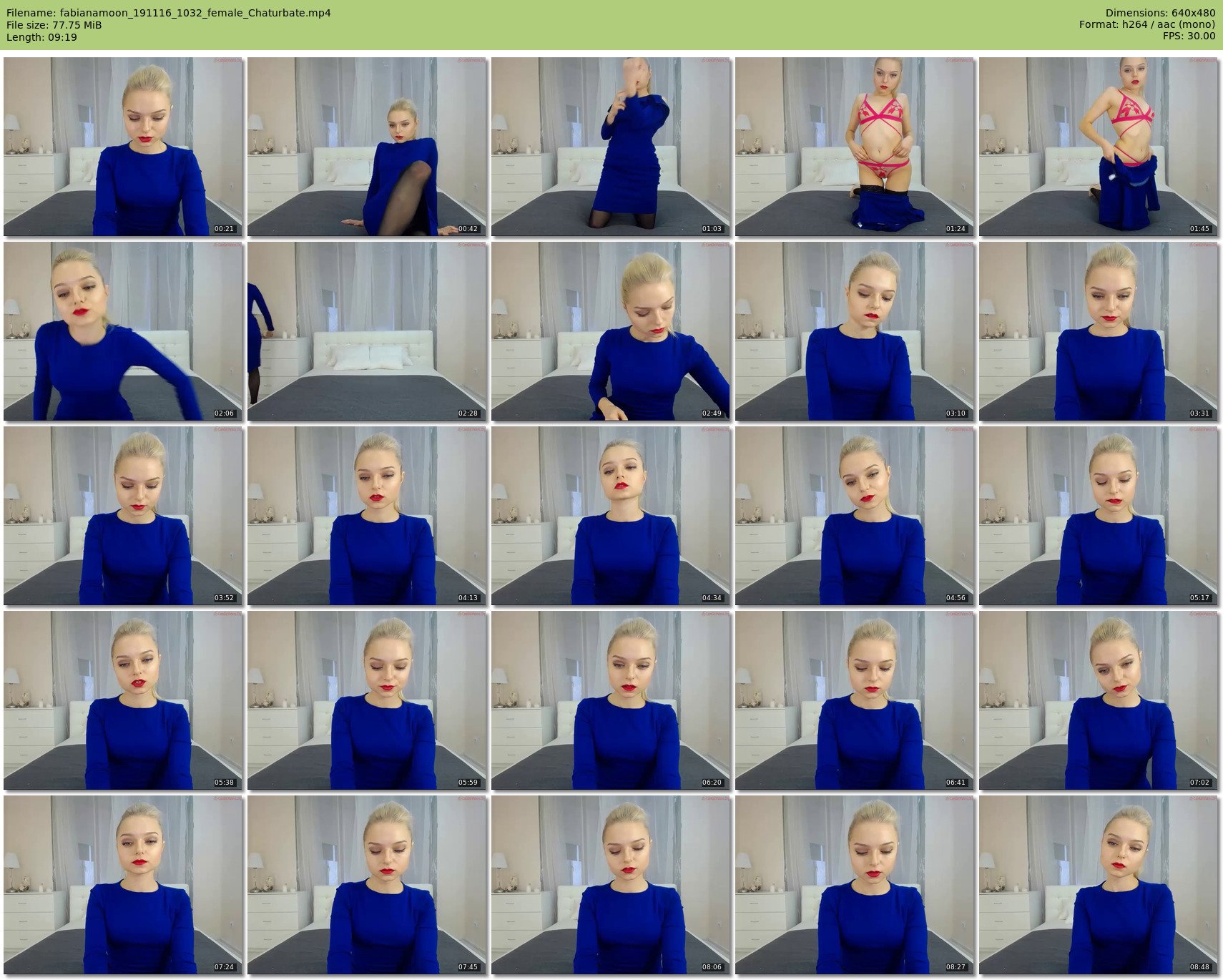The image size is (1223, 980).
Task: Open the frame labeled 02:49
Action: [610, 331]
